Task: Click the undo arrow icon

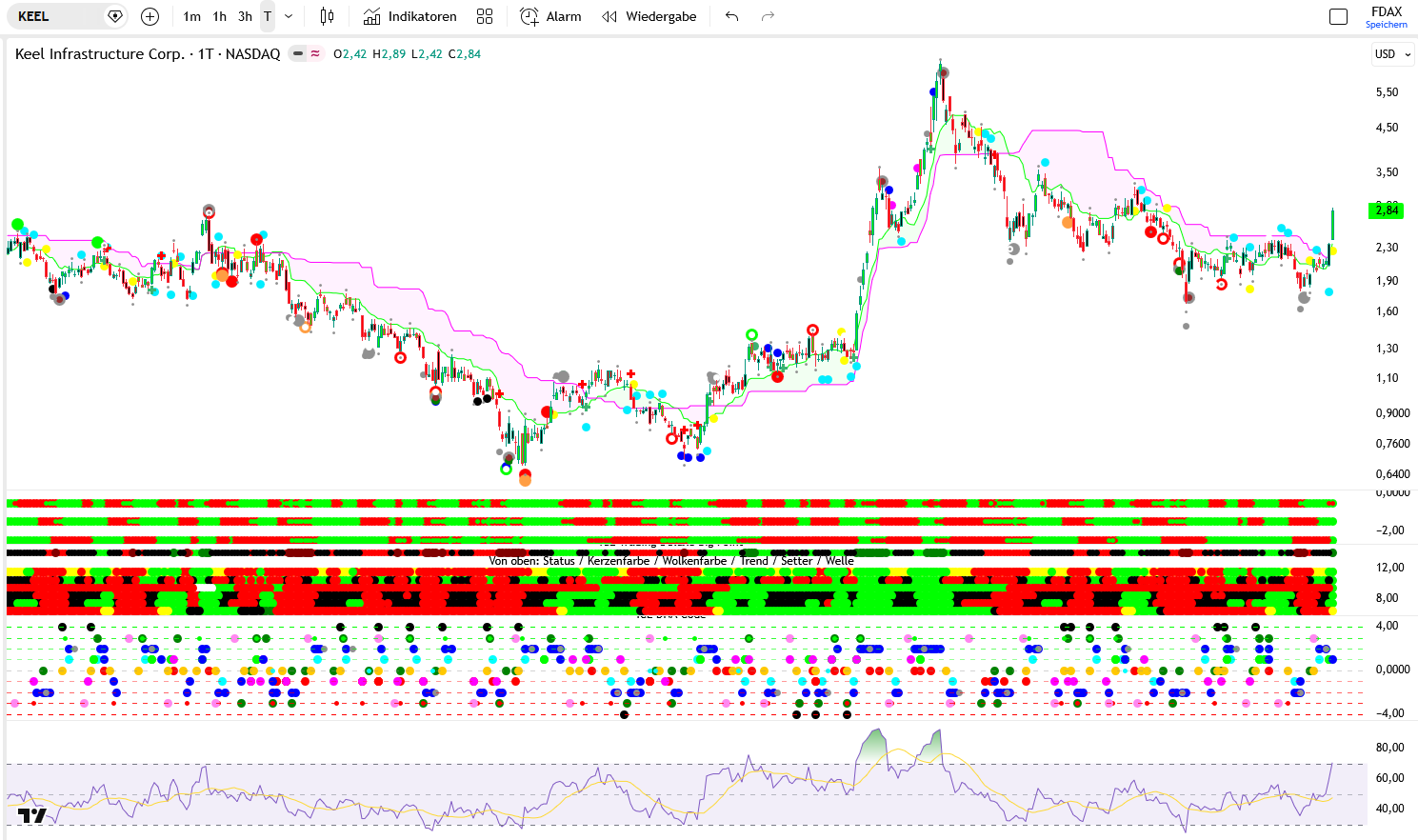Action: pyautogui.click(x=731, y=16)
